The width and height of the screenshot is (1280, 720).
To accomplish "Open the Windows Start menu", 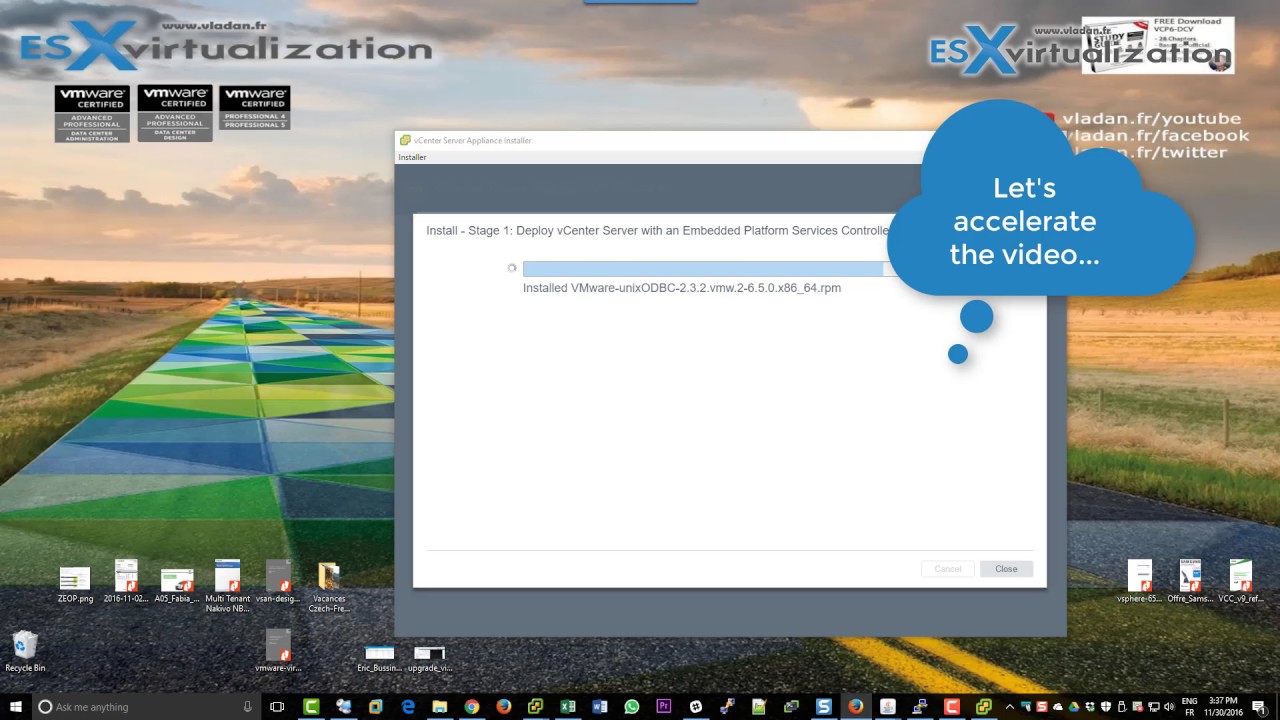I will coord(15,706).
